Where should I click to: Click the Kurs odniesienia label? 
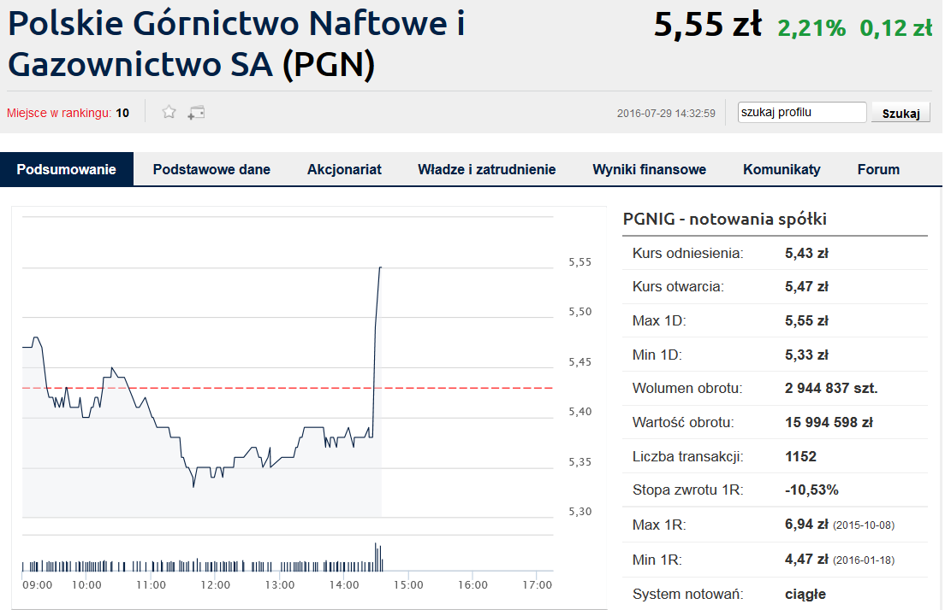click(688, 253)
